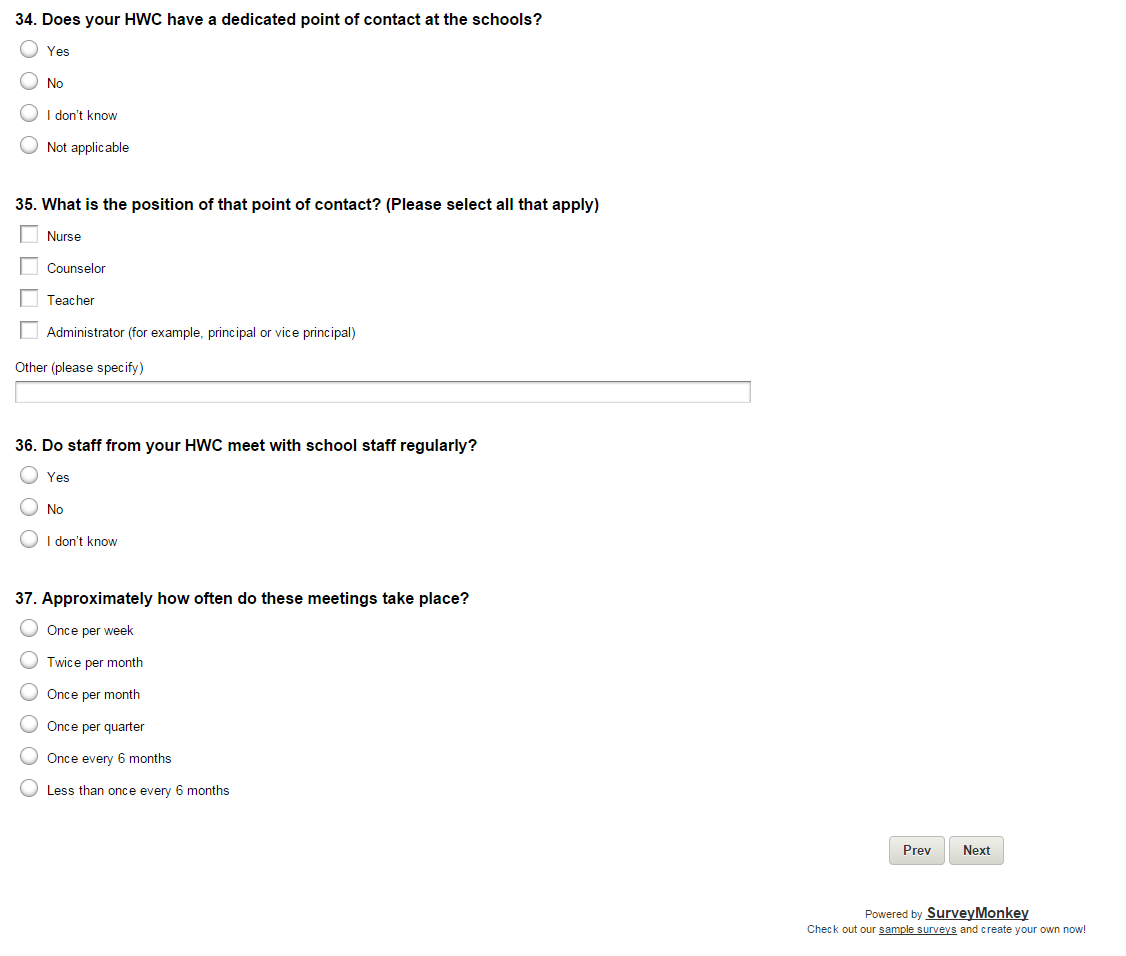Choose Not applicable for question 34
This screenshot has height=956, width=1126.
coord(29,146)
